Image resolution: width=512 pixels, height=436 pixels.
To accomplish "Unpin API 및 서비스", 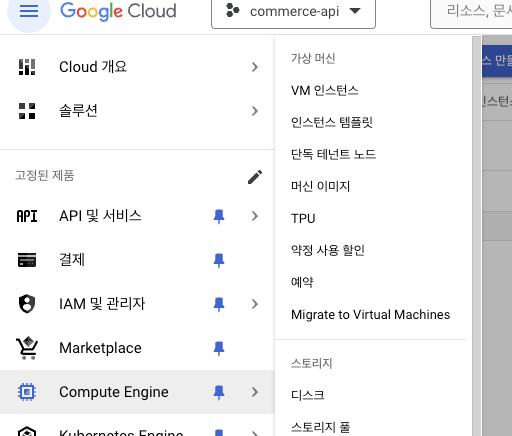I will click(219, 216).
